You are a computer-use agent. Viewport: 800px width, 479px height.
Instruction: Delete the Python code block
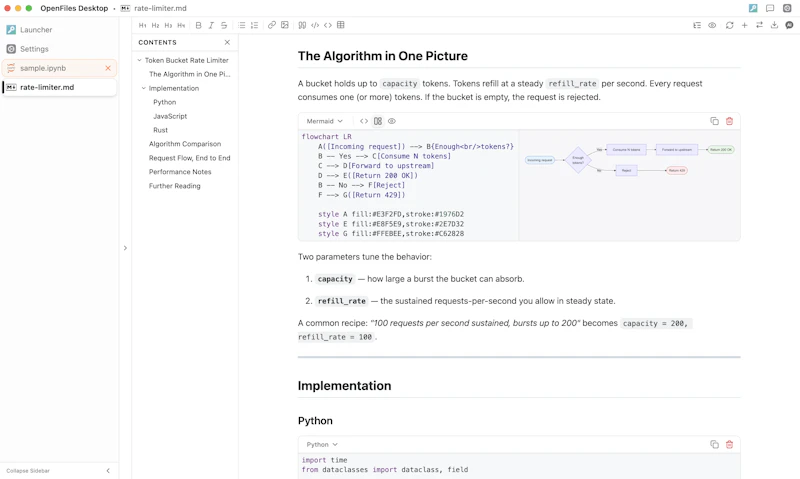(729, 444)
